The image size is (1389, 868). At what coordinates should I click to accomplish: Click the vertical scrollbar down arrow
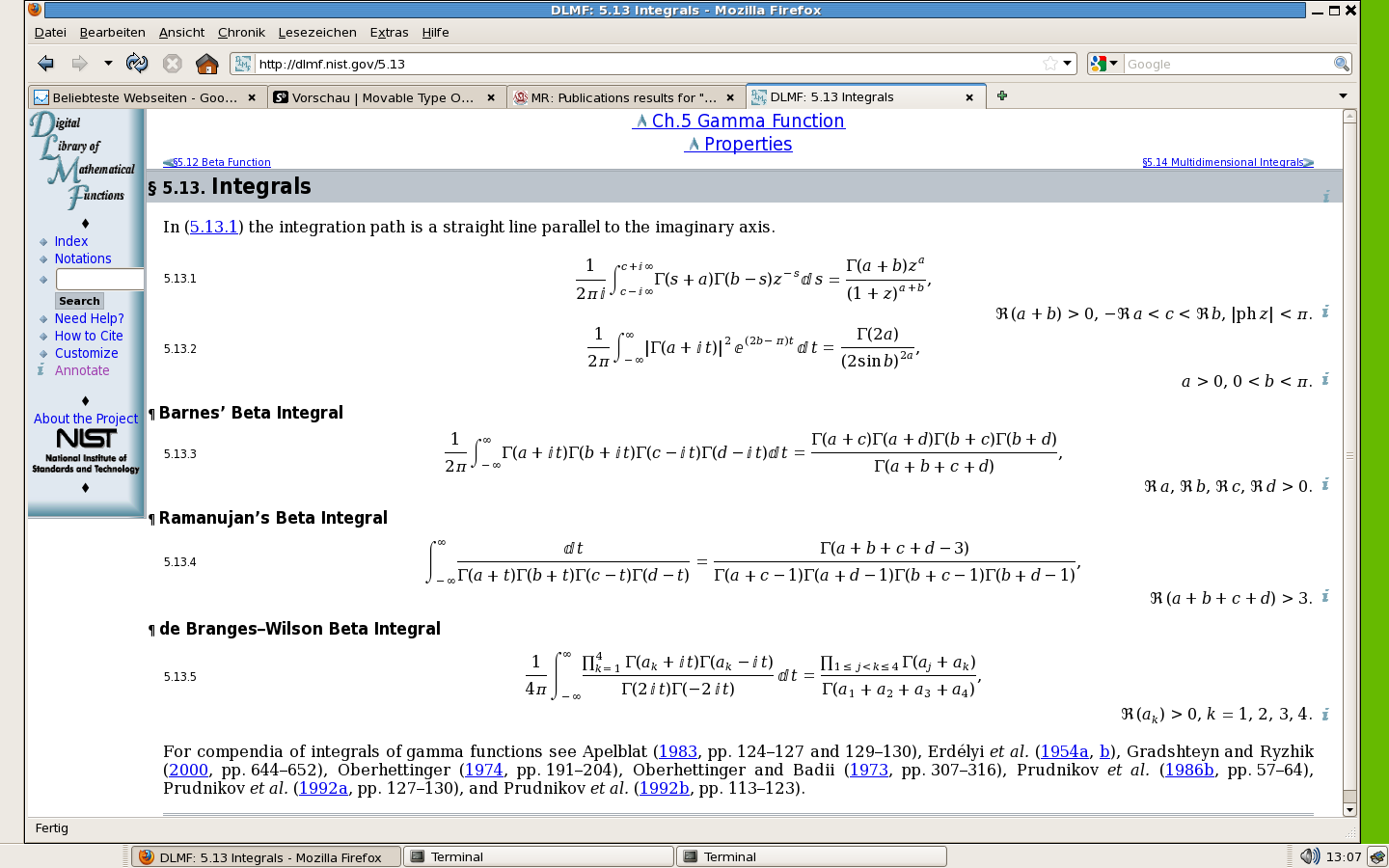[1349, 810]
